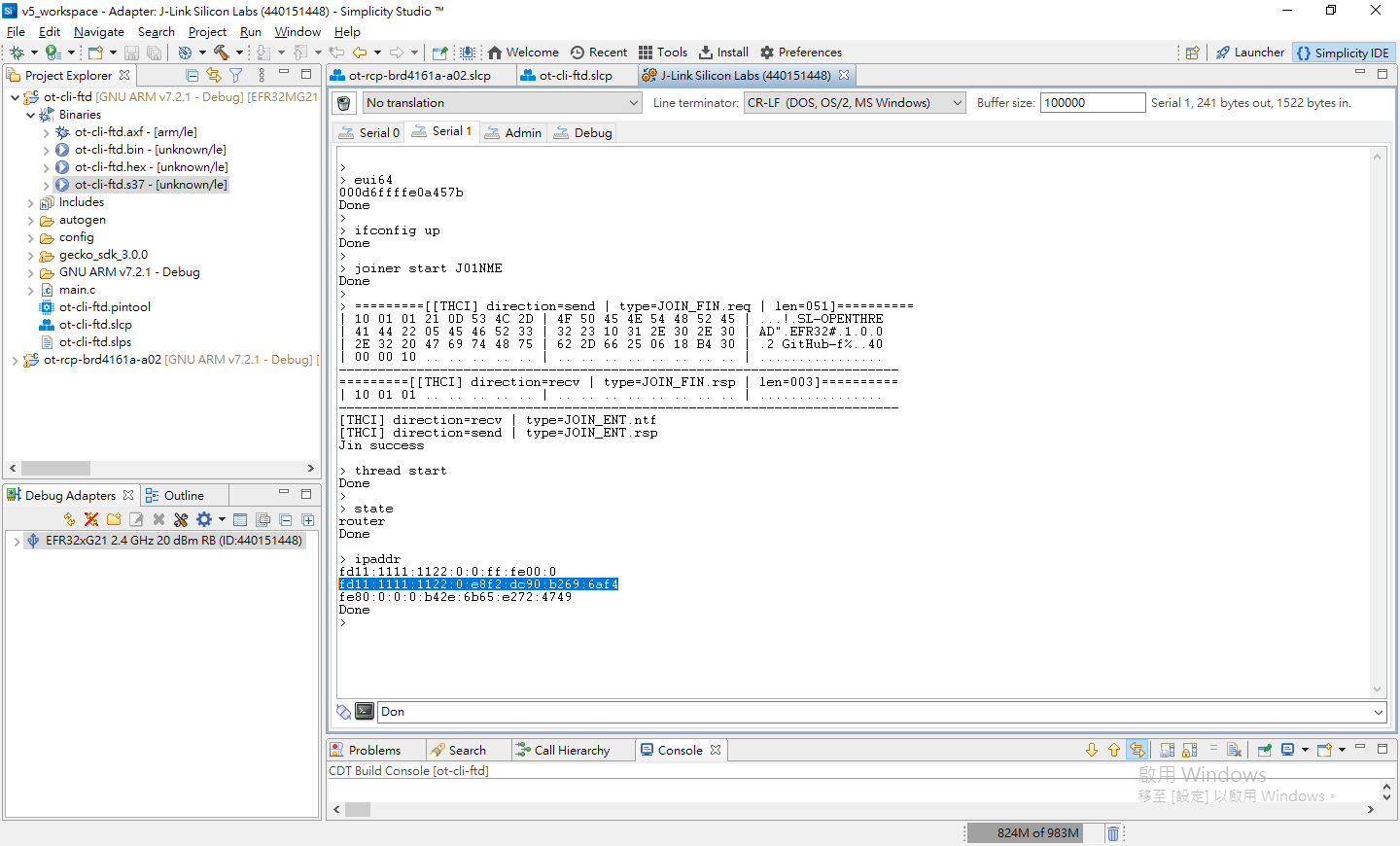Start a build with the hammer icon

[223, 52]
